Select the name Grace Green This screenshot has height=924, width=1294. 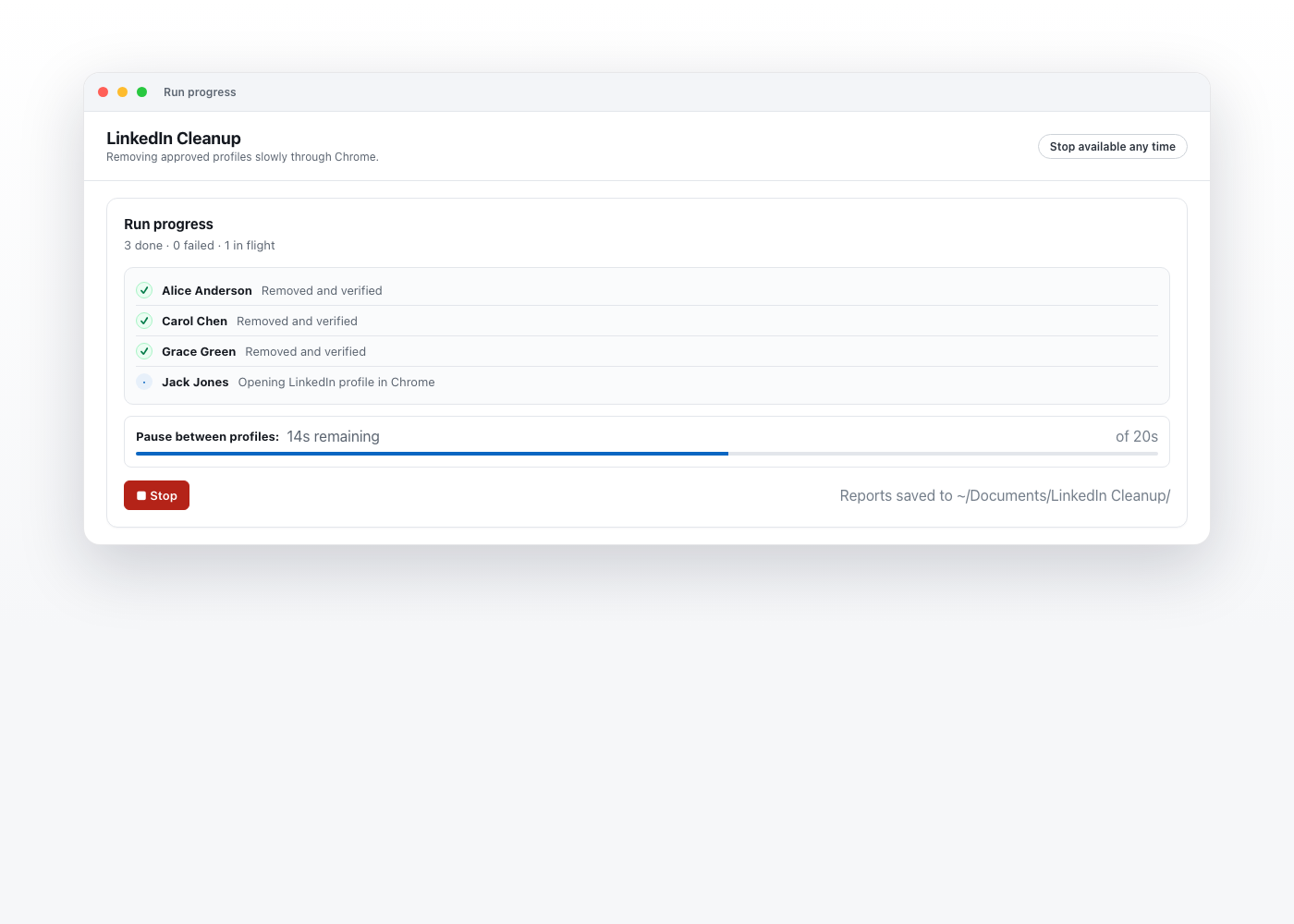tap(199, 351)
